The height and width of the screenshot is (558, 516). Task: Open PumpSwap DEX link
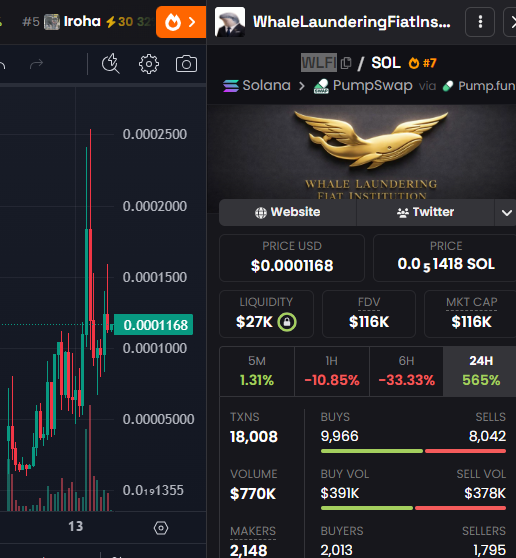[363, 86]
